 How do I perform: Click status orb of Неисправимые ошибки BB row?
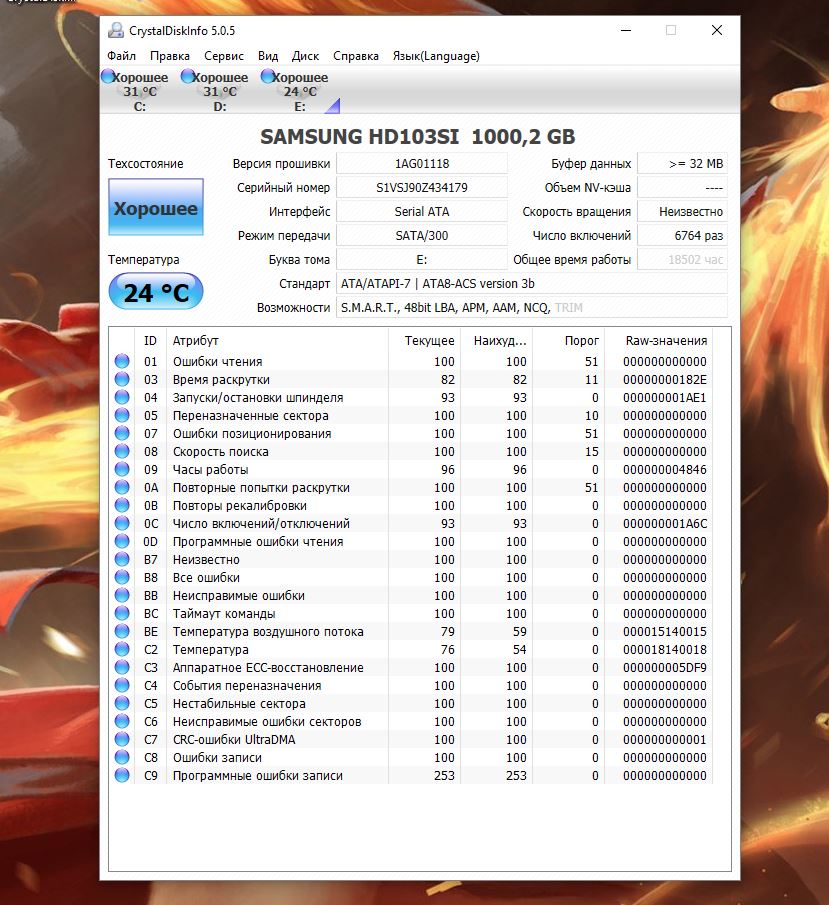pos(122,595)
